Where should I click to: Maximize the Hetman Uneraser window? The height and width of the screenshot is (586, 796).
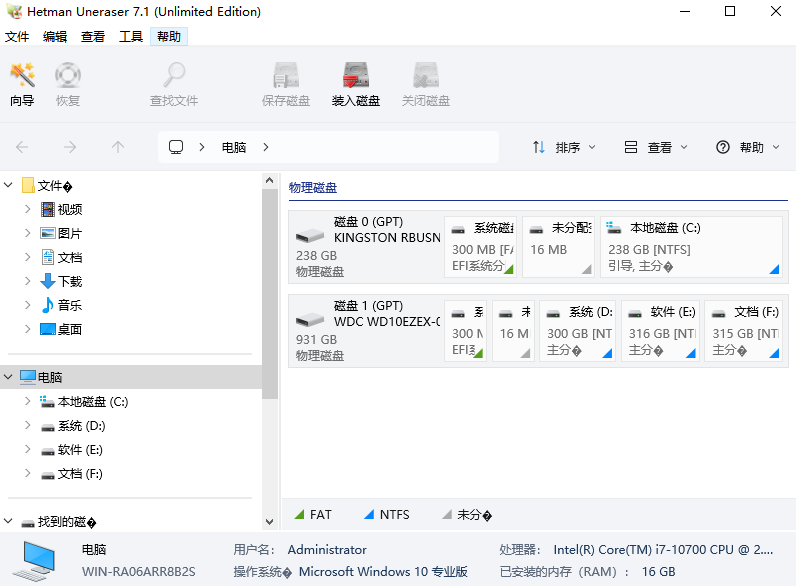(729, 11)
